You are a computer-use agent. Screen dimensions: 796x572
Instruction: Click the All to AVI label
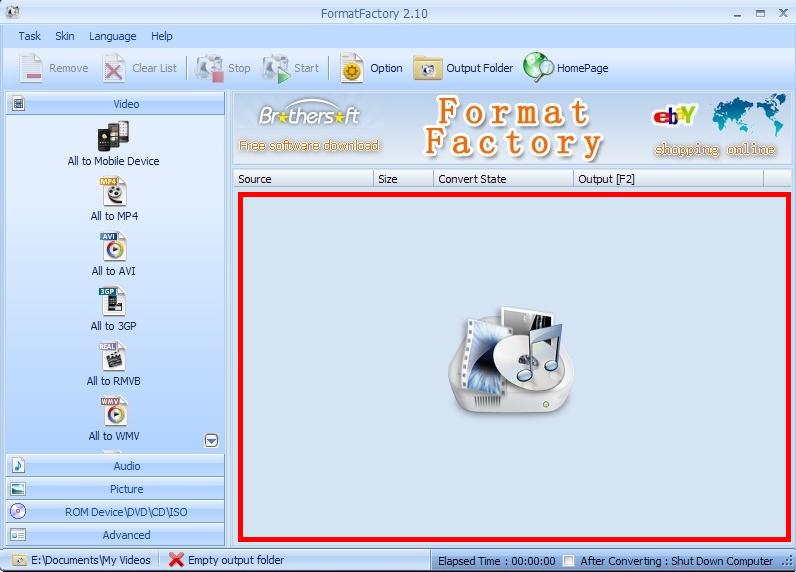(114, 271)
